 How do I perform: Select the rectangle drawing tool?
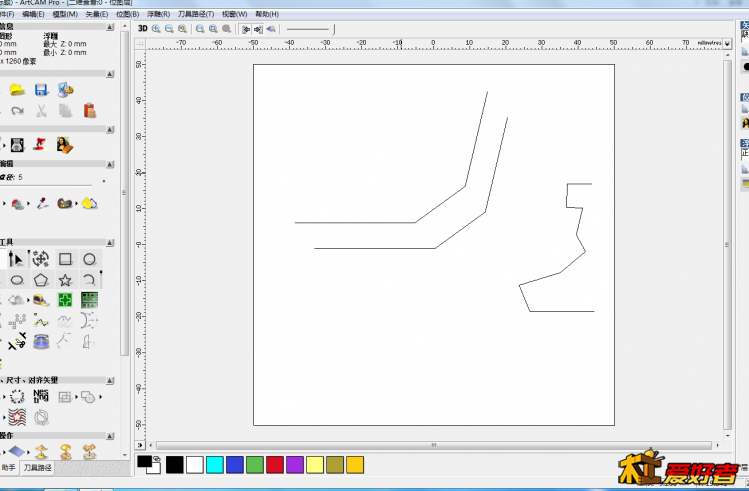tap(65, 259)
